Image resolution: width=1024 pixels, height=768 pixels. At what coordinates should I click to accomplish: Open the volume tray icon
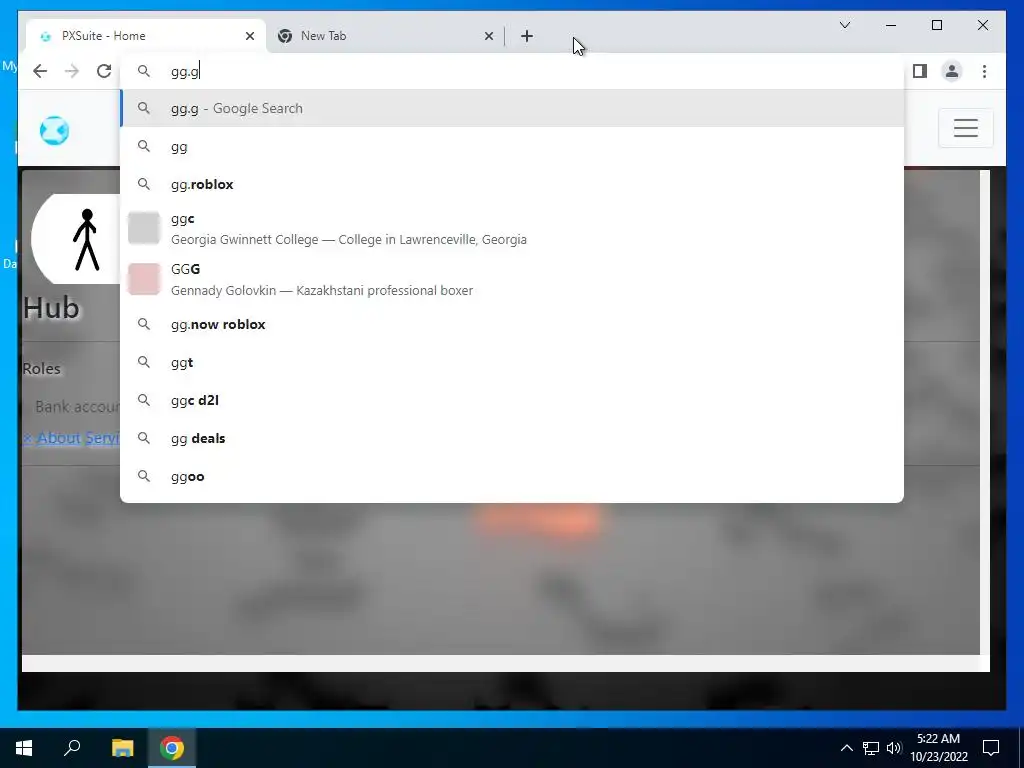click(x=893, y=748)
